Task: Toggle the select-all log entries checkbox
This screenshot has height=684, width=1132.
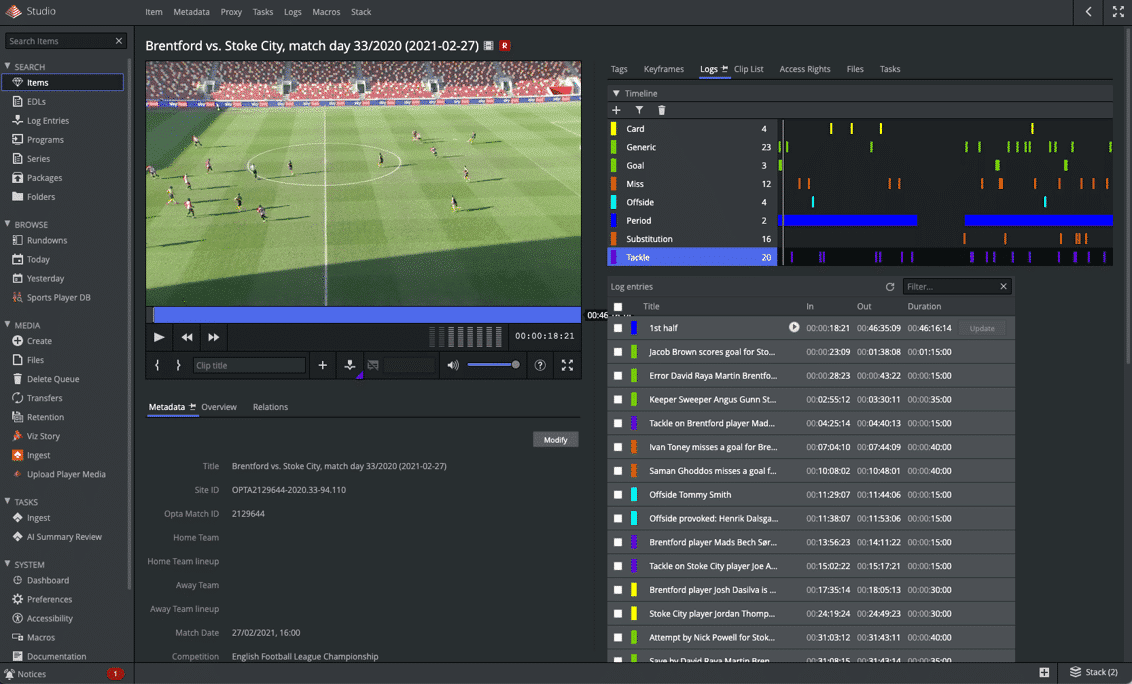Action: [x=618, y=307]
